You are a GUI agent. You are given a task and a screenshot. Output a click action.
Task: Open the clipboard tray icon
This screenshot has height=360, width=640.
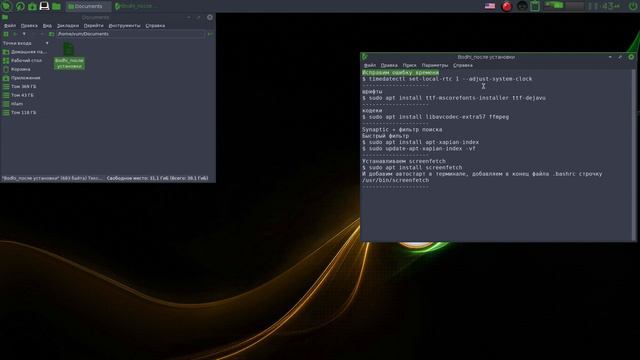pos(535,6)
